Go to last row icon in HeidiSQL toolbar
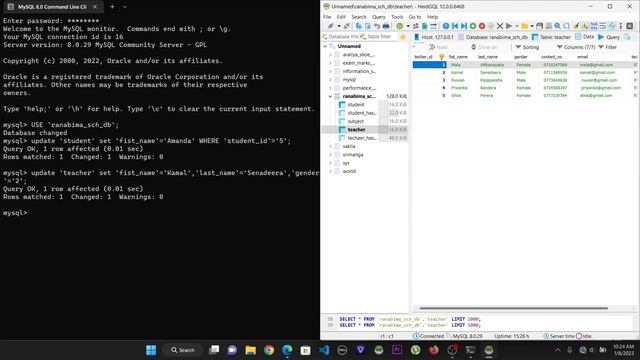Viewport: 640px width, 360px height. tap(464, 26)
